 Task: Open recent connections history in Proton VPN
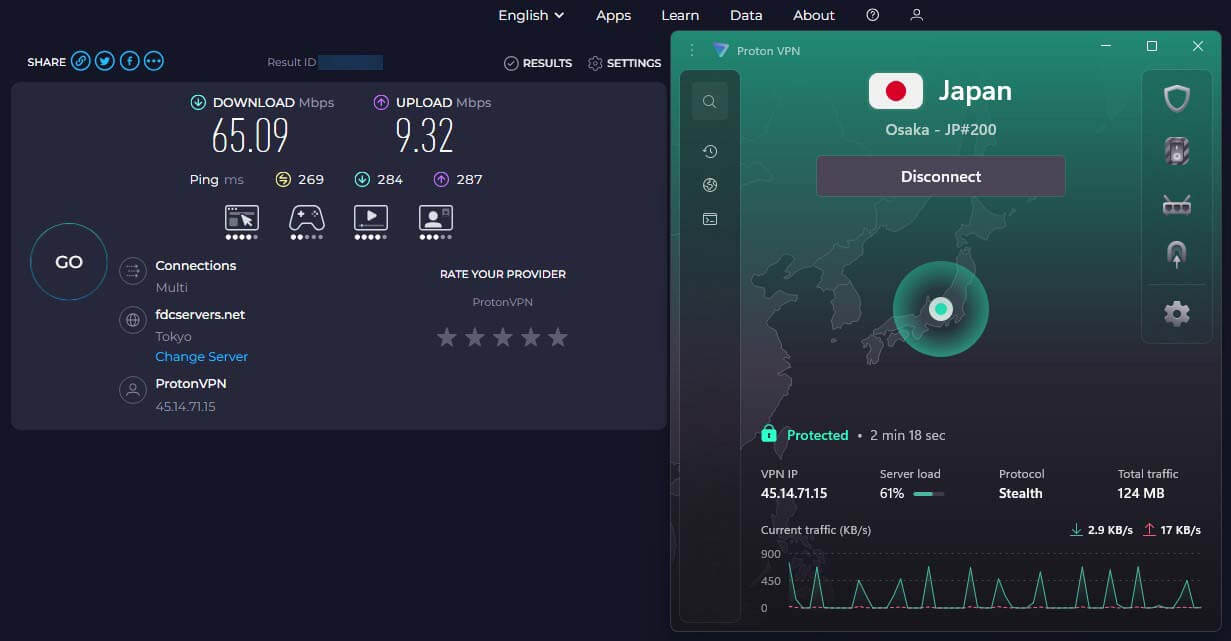coord(710,151)
